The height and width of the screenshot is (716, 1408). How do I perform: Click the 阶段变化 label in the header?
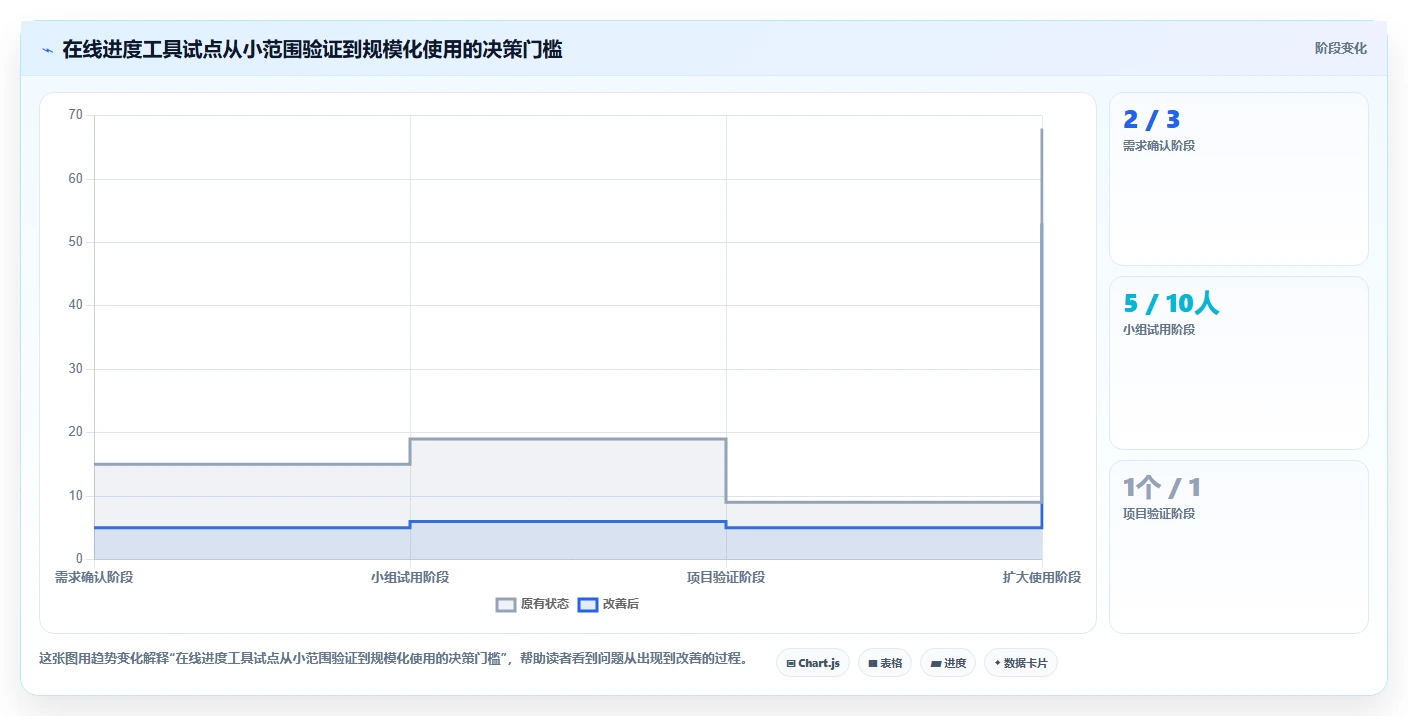coord(1340,48)
